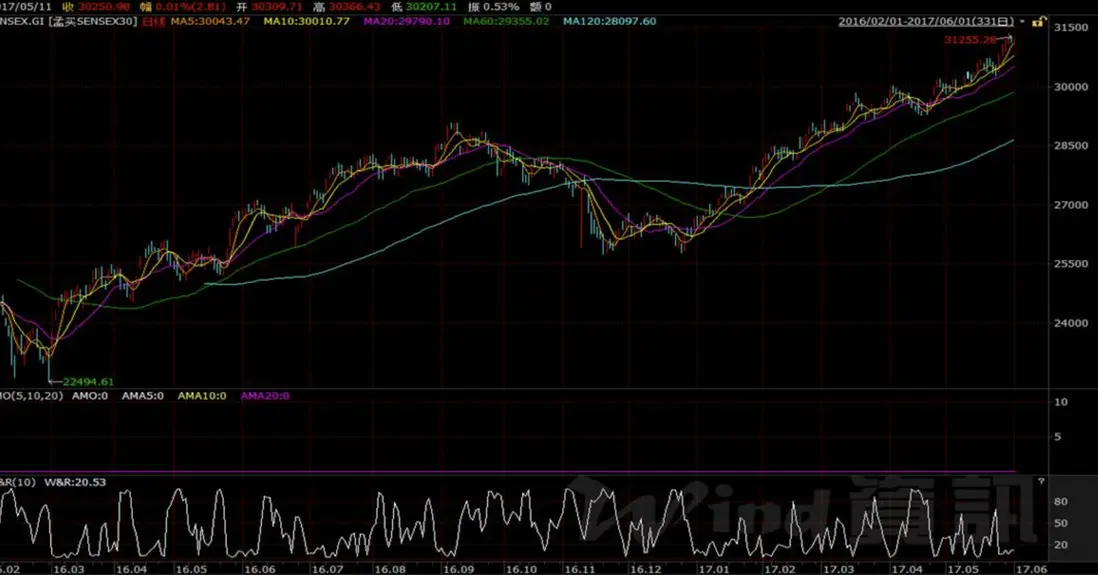Click the AMA10:0 yellow label
This screenshot has height=575, width=1098.
tap(202, 396)
